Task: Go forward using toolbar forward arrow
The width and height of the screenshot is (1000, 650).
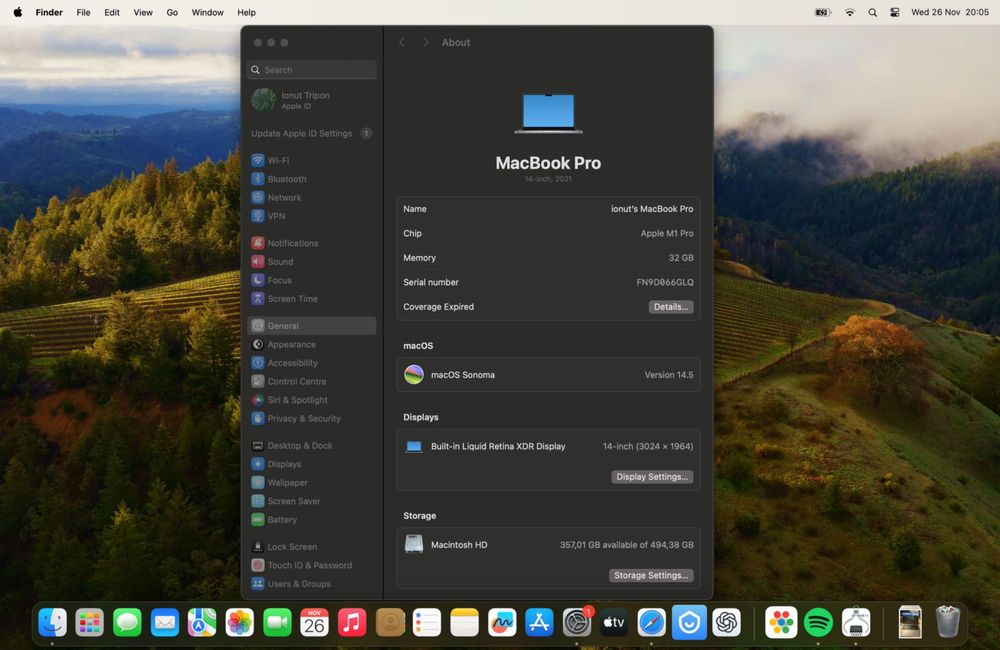Action: (425, 42)
